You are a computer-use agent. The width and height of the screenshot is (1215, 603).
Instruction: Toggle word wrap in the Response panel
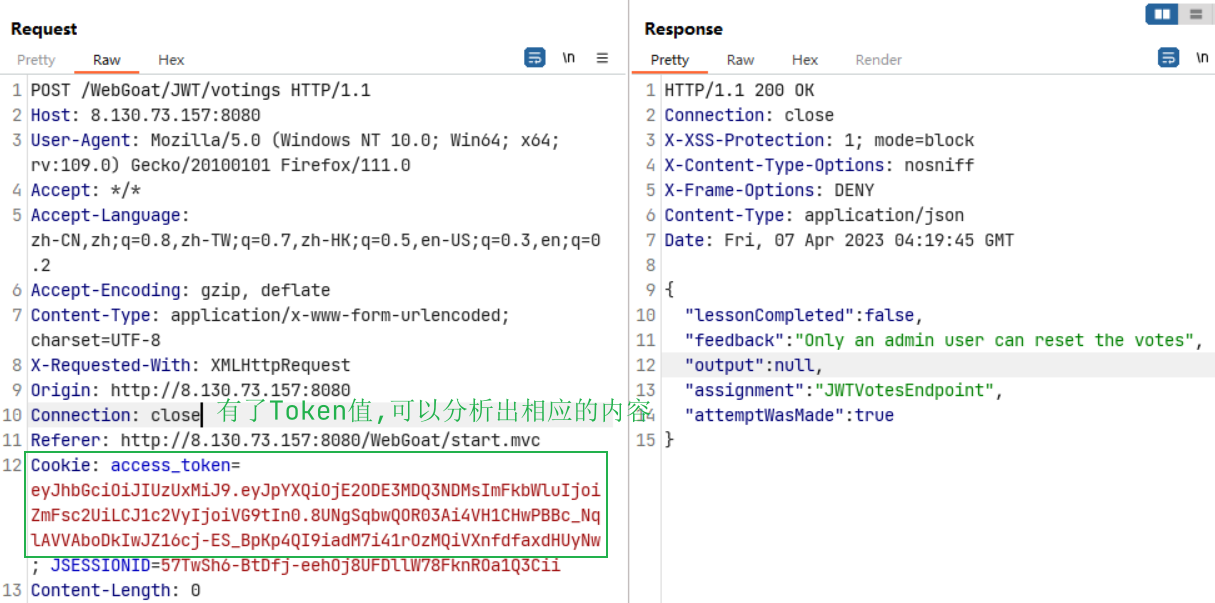1168,58
